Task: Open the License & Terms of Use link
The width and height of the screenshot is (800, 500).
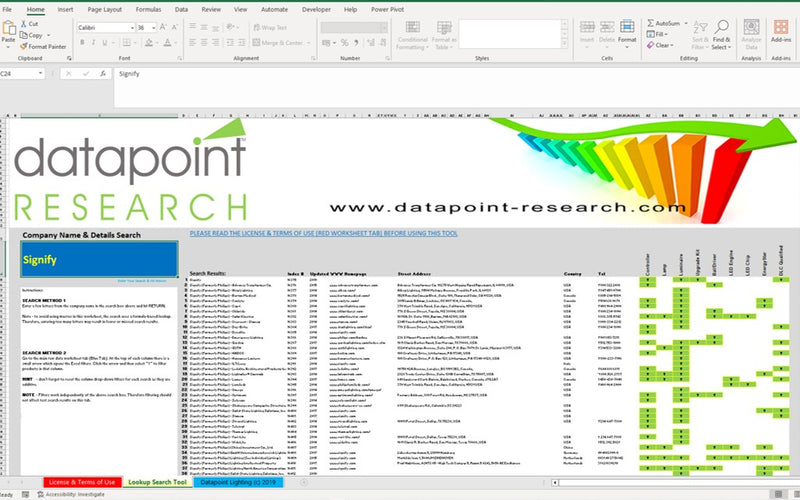Action: click(x=323, y=233)
